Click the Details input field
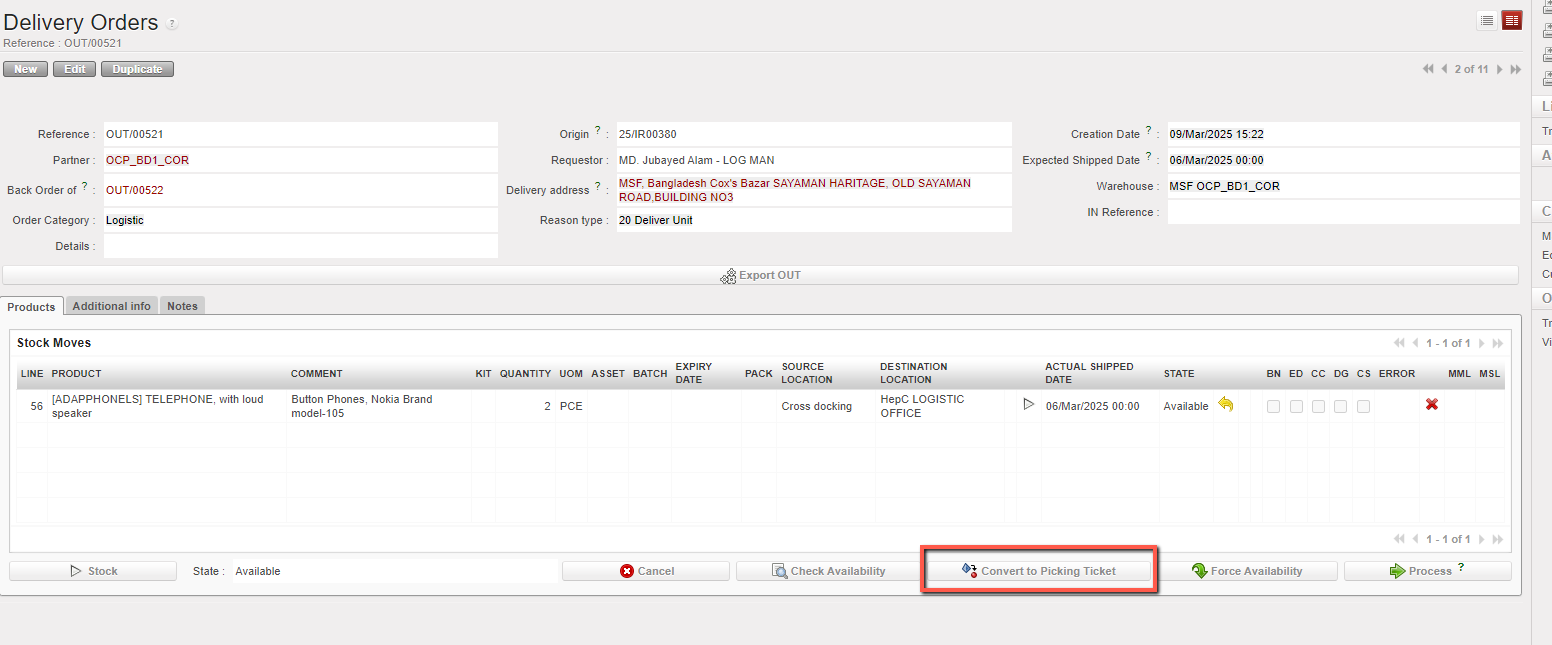The image size is (1552, 645). [x=300, y=246]
